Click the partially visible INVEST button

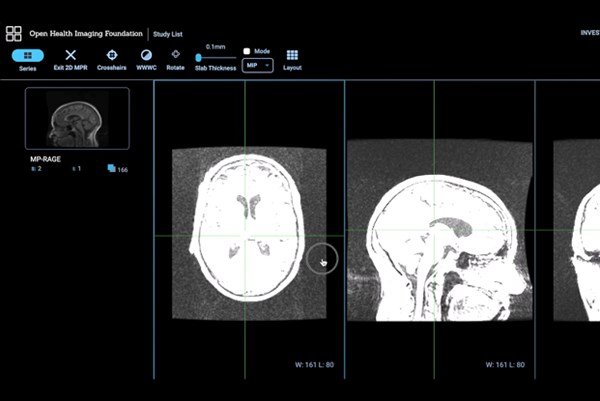(588, 33)
